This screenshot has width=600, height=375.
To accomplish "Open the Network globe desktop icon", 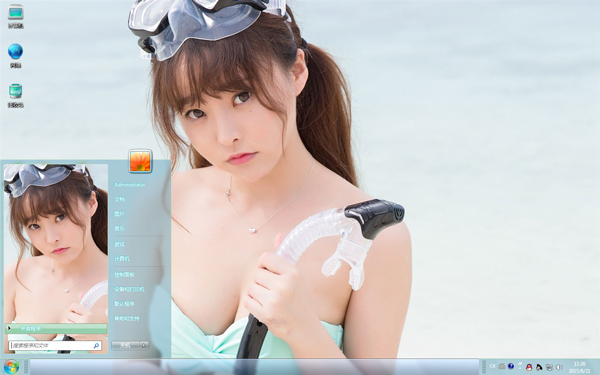I will (x=16, y=55).
